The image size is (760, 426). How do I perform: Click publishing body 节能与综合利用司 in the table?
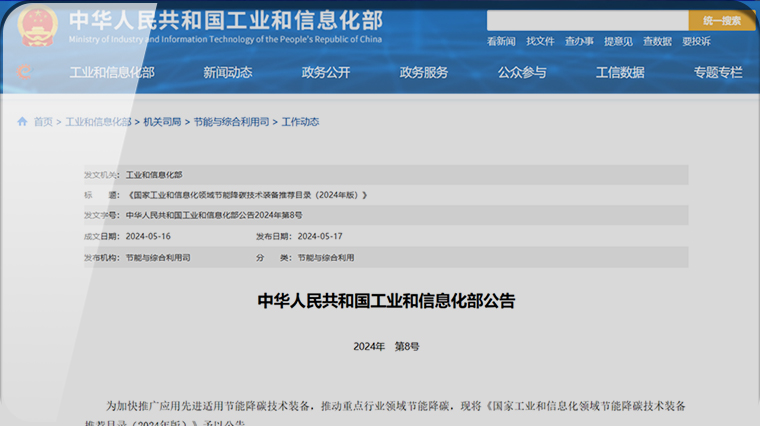[x=158, y=258]
